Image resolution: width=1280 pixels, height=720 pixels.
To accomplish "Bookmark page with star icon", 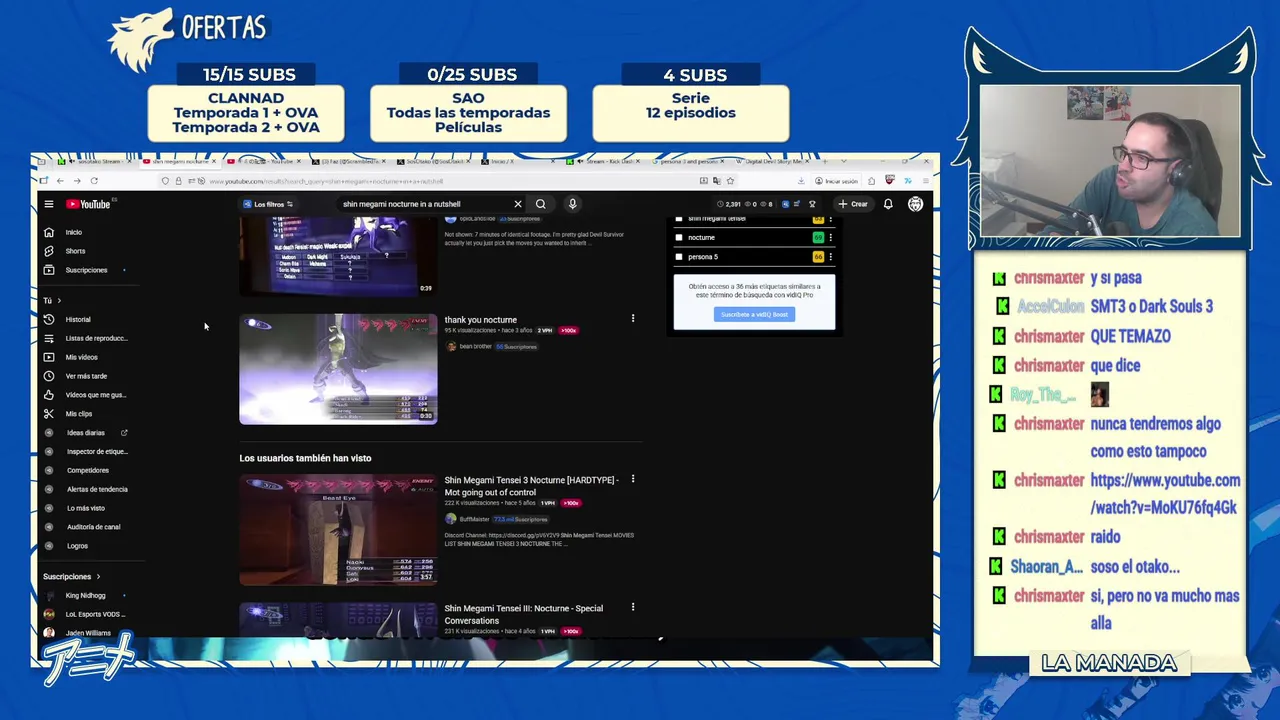I will pyautogui.click(x=730, y=181).
